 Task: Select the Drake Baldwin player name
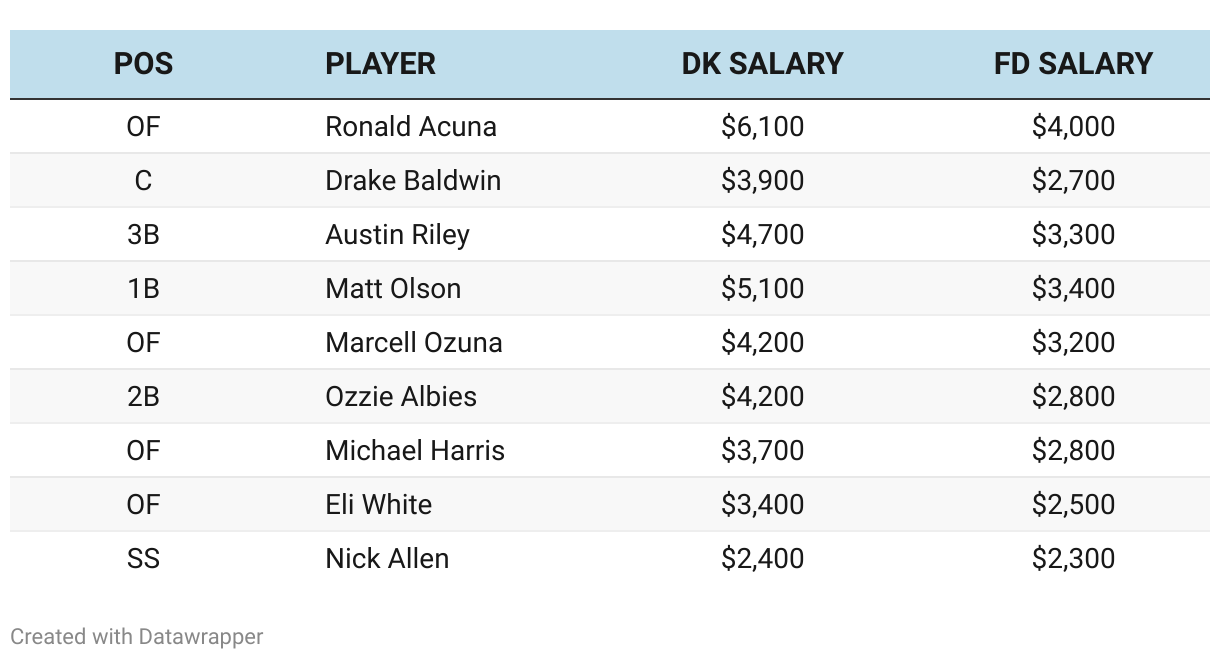pyautogui.click(x=413, y=181)
